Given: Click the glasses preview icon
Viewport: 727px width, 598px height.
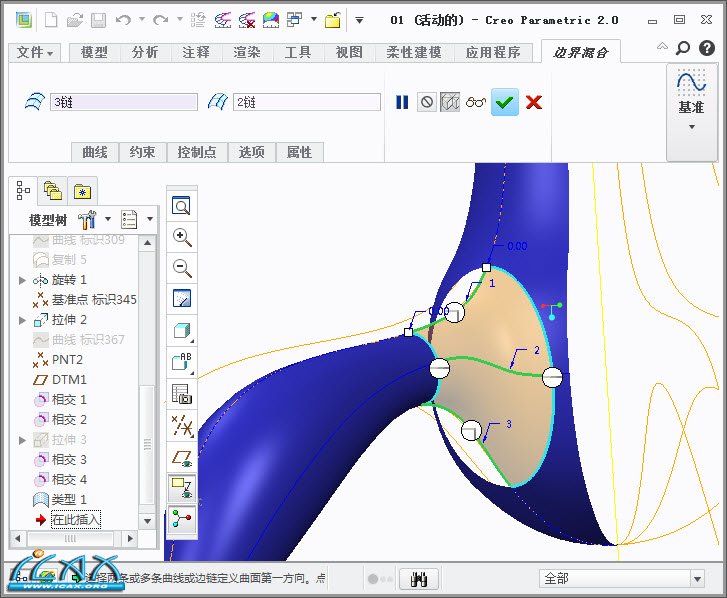Looking at the screenshot, I should [476, 102].
